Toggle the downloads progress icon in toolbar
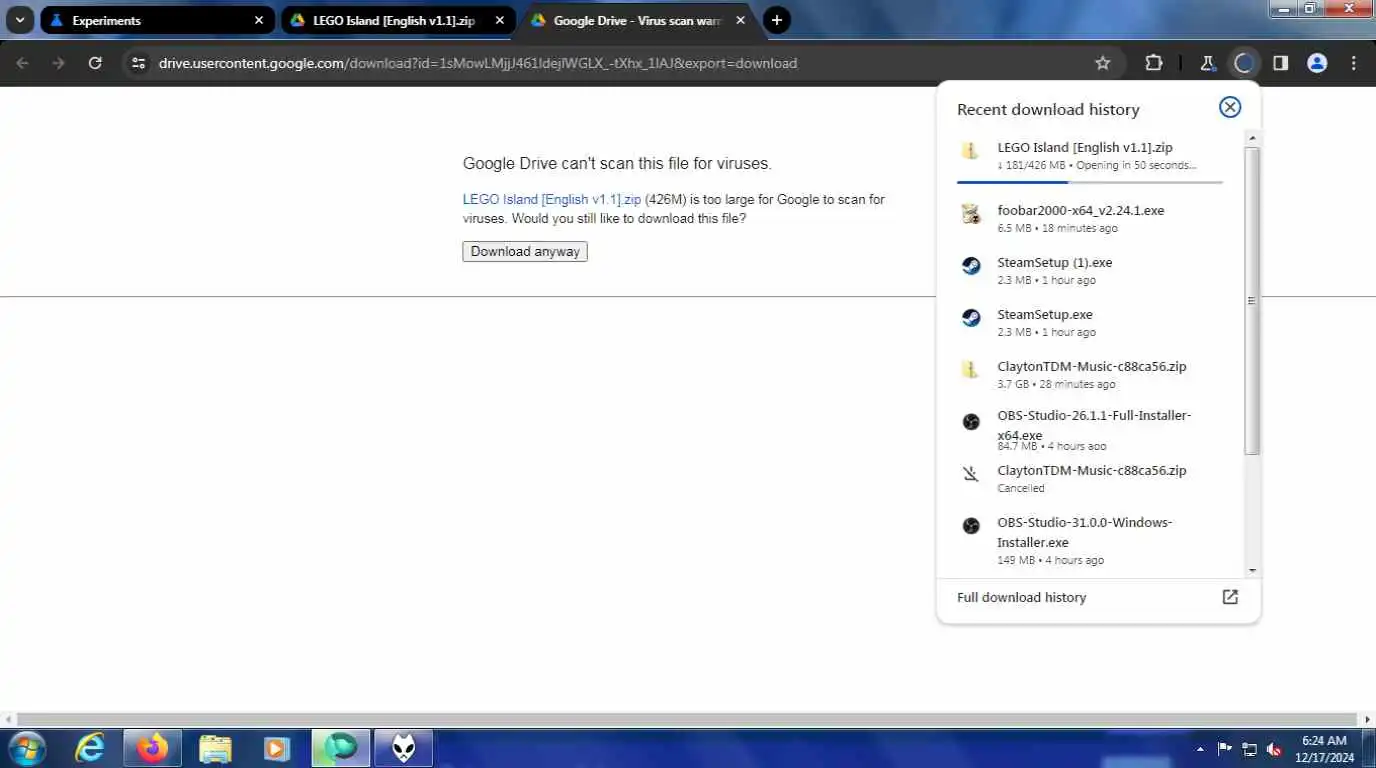The width and height of the screenshot is (1376, 768). click(x=1244, y=63)
